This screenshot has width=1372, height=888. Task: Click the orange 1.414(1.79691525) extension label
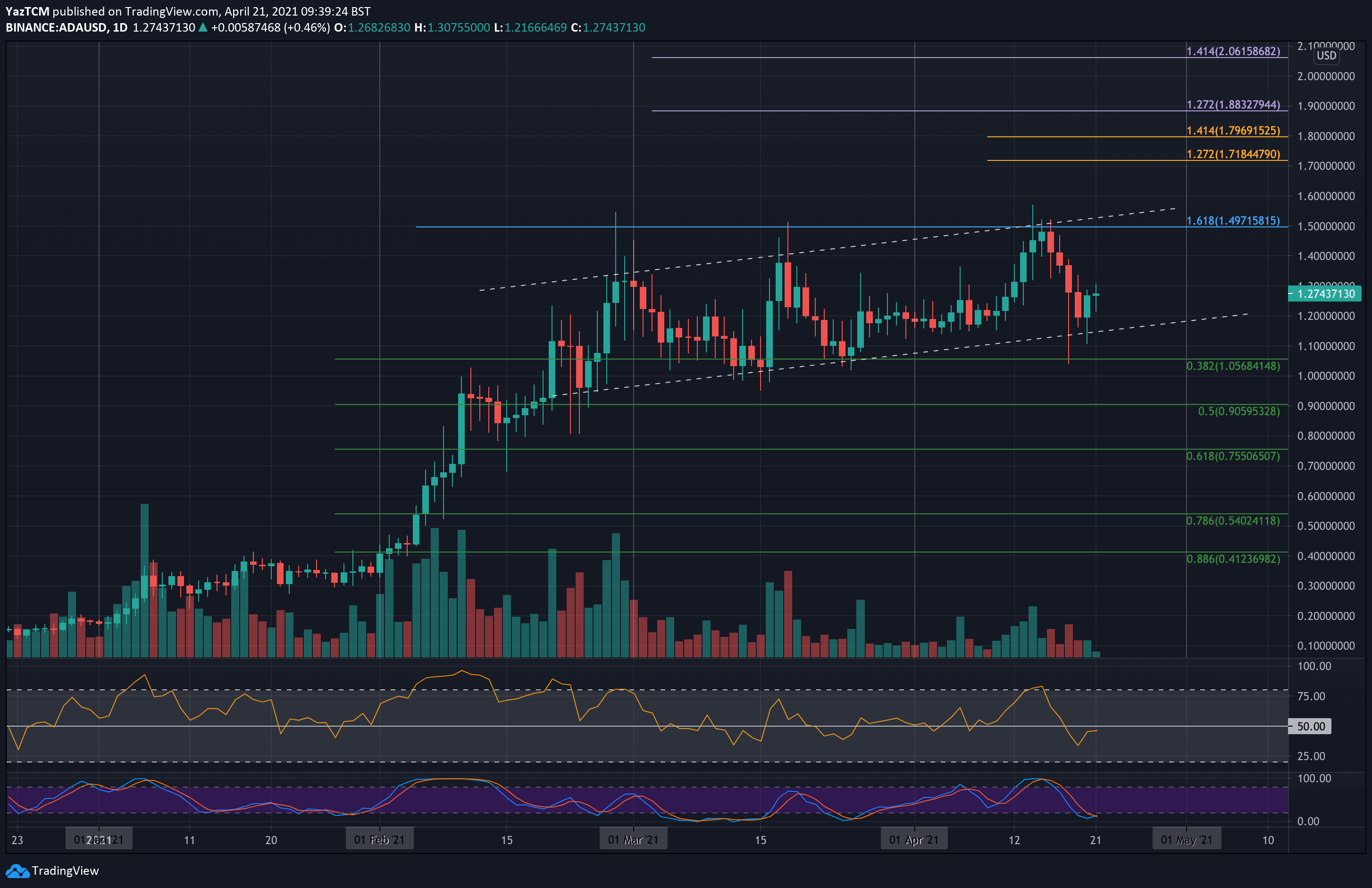[x=1233, y=130]
